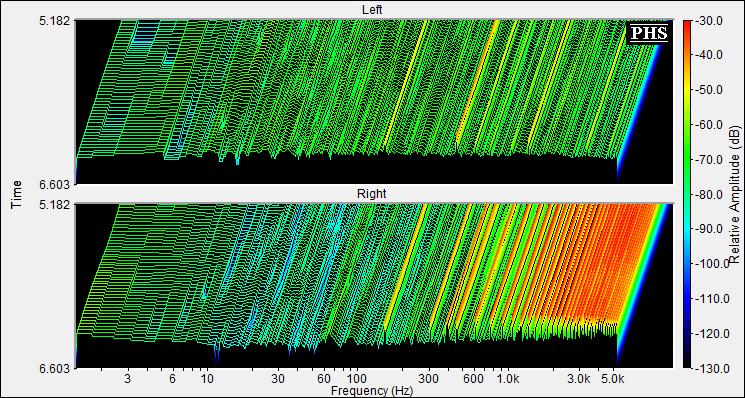Click the Relative Amplitude (dB) label
This screenshot has width=745, height=398.
pyautogui.click(x=734, y=194)
